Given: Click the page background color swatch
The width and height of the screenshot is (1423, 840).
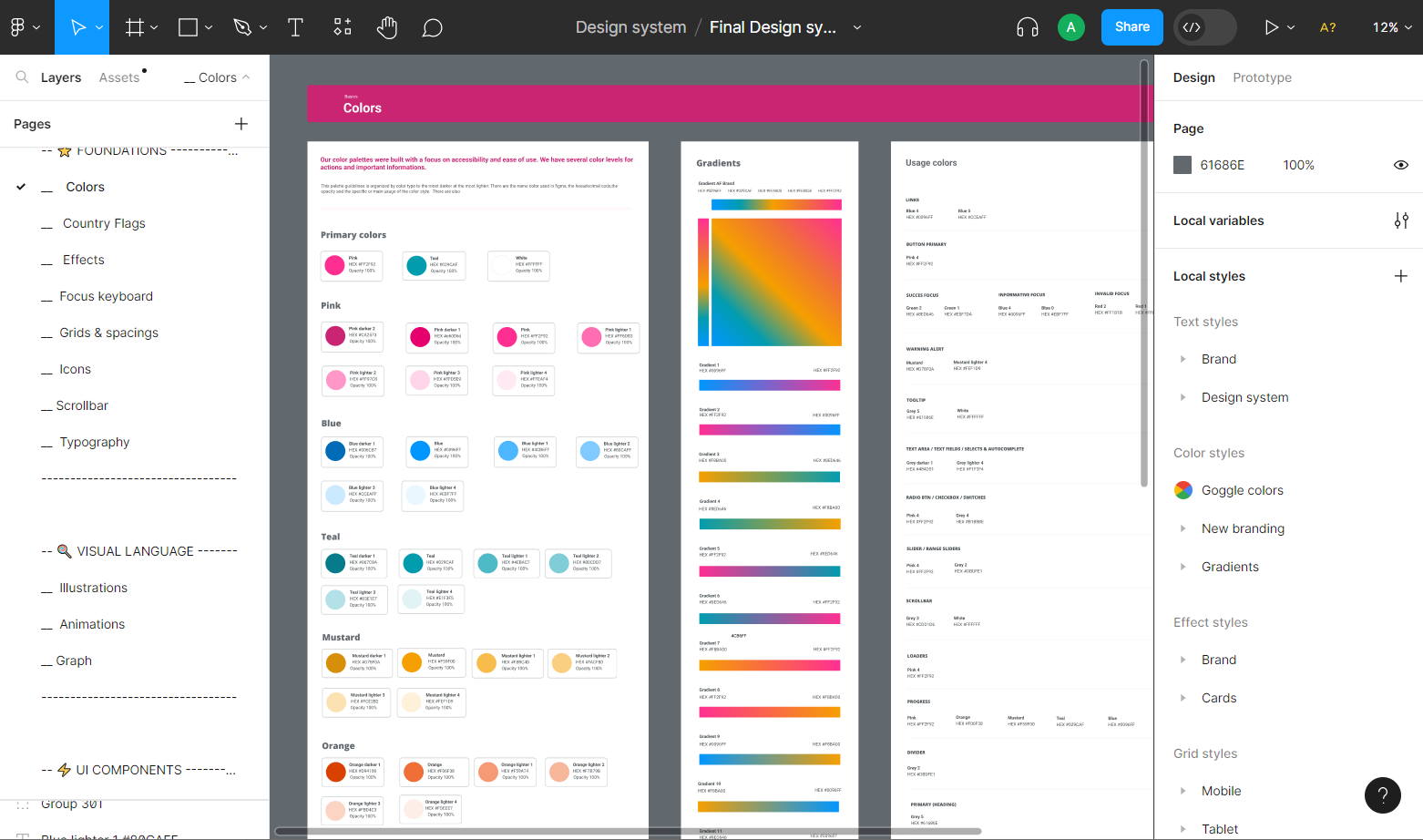Looking at the screenshot, I should pyautogui.click(x=1182, y=165).
